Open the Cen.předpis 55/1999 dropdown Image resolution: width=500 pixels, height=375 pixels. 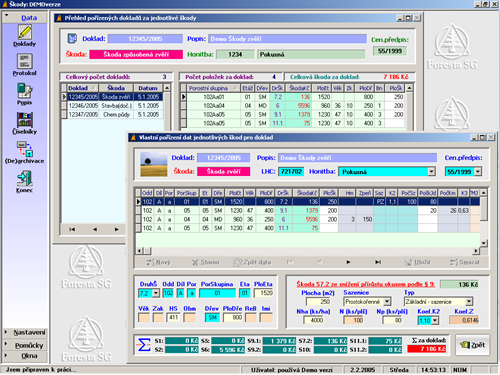[478, 172]
